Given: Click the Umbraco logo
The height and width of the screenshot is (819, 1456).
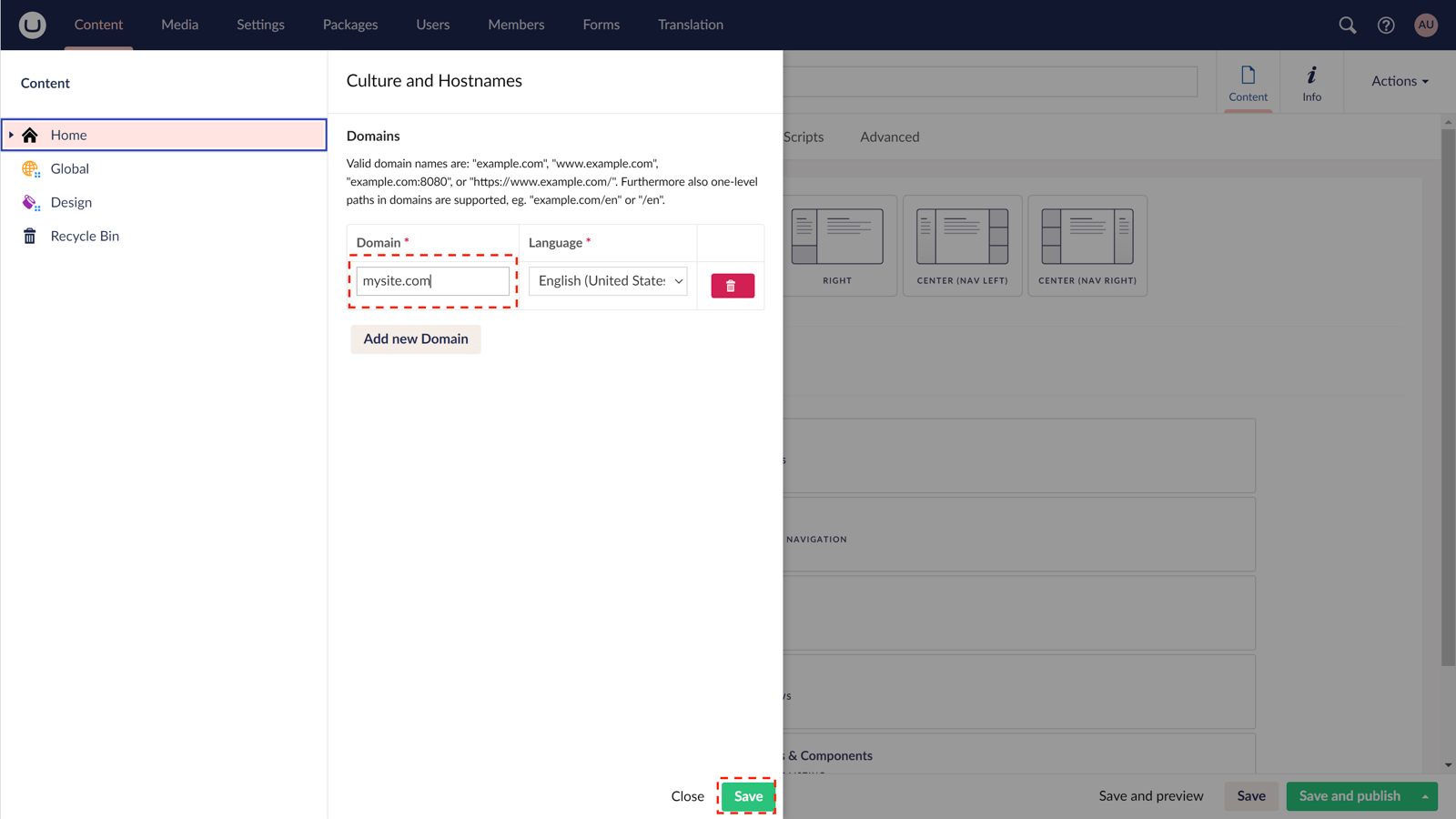Looking at the screenshot, I should (31, 25).
